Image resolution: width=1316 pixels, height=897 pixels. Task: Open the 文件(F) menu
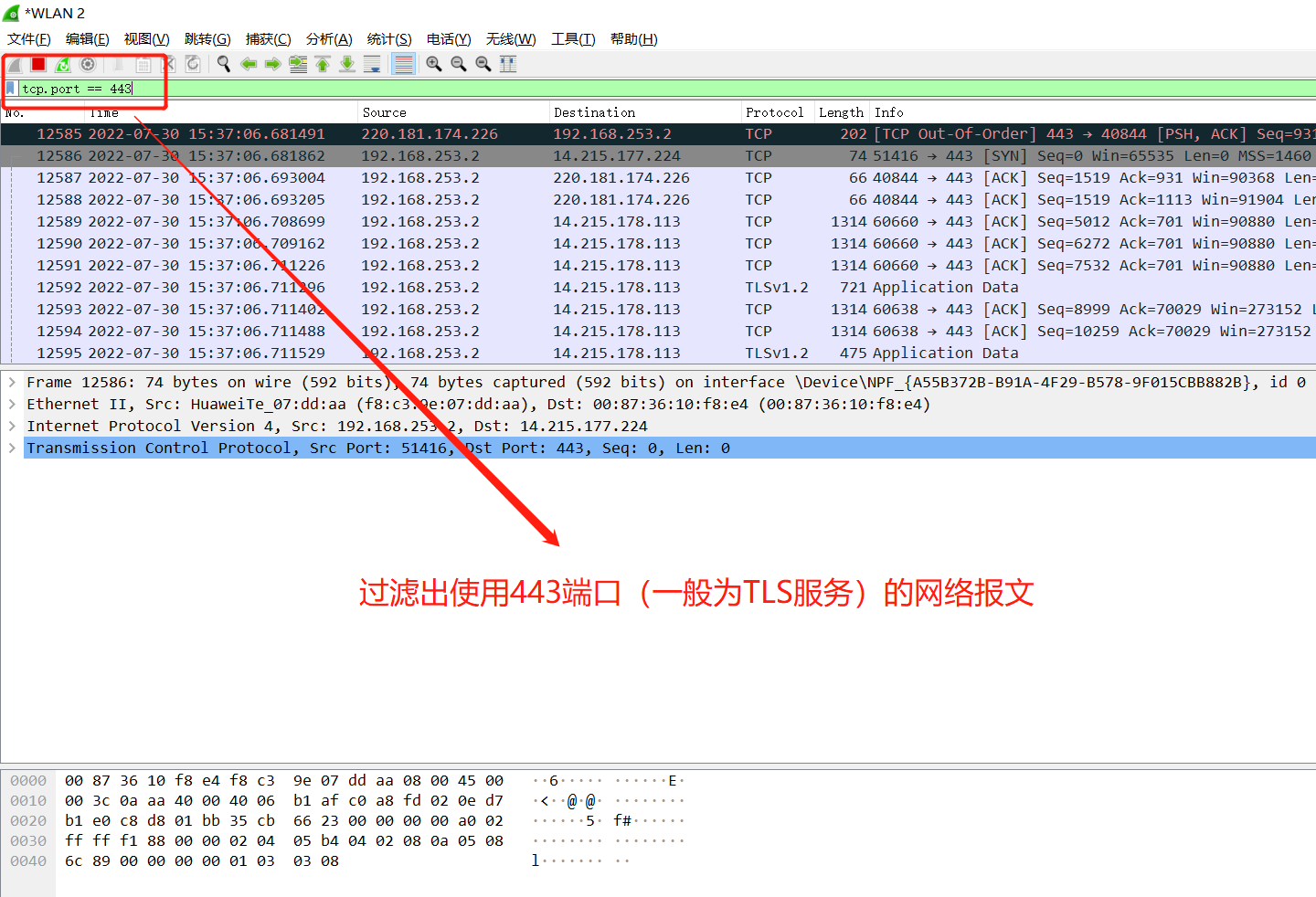(29, 39)
